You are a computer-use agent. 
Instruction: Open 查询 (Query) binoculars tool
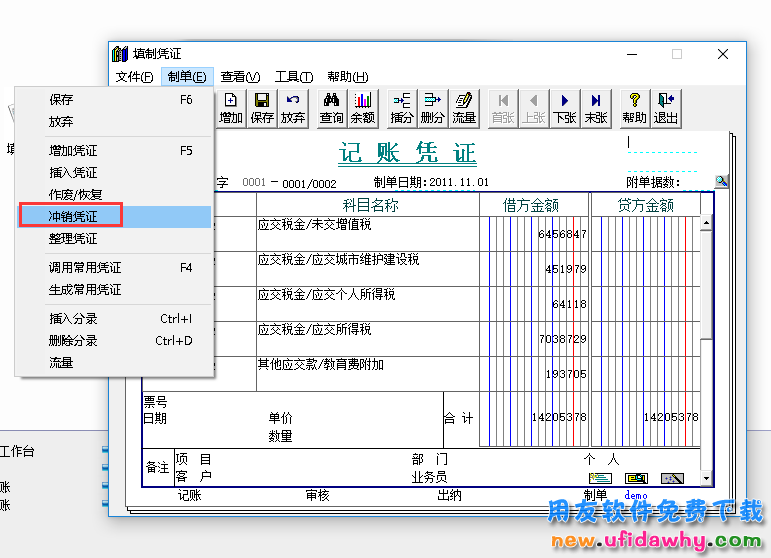[x=331, y=108]
